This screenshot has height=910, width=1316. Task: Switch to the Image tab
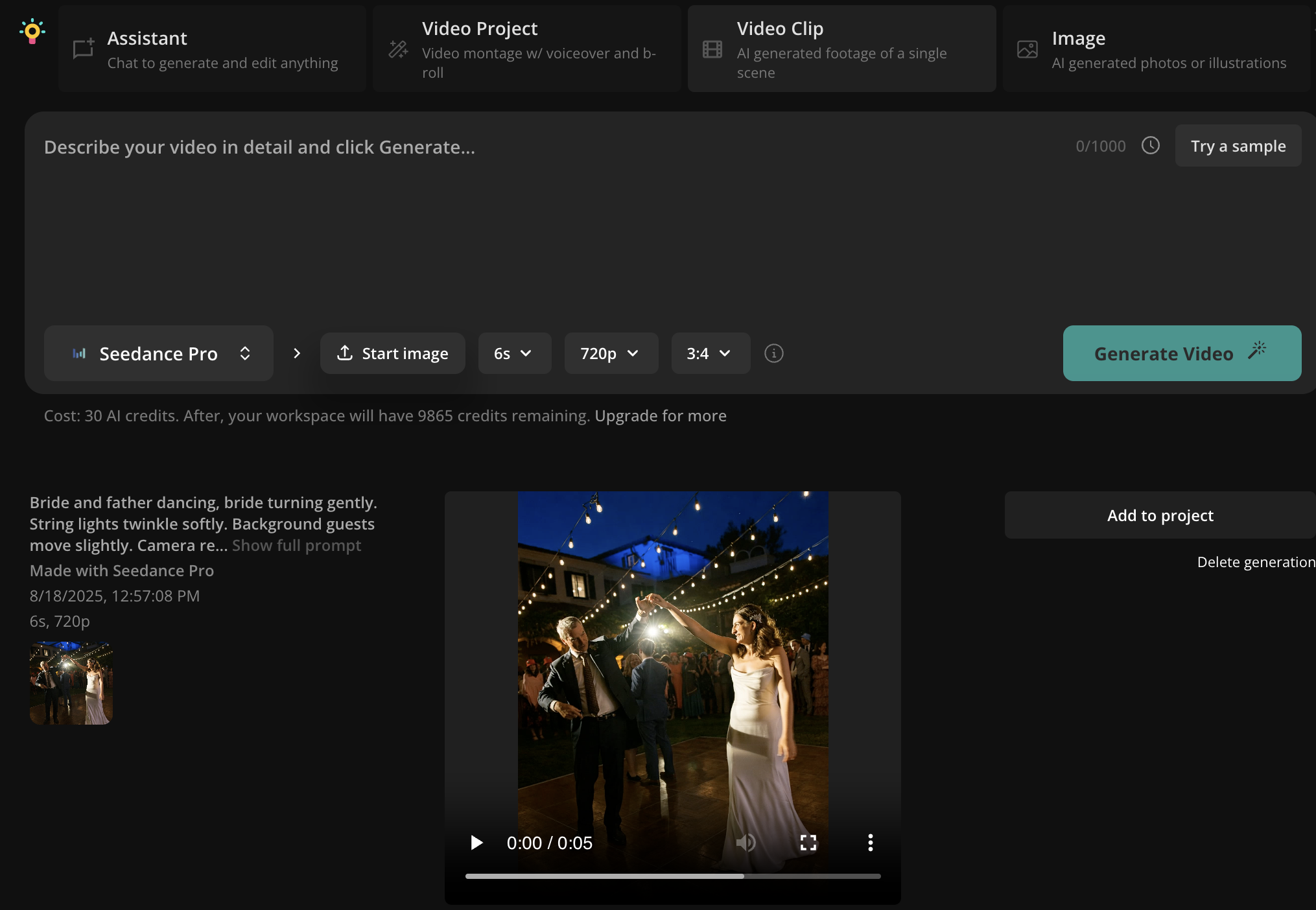coord(1157,49)
